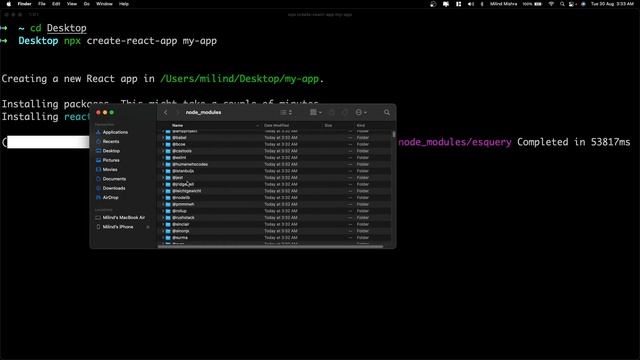Click the Milind Mishra user name
Screen dimensions: 640x360
pyautogui.click(x=503, y=4)
